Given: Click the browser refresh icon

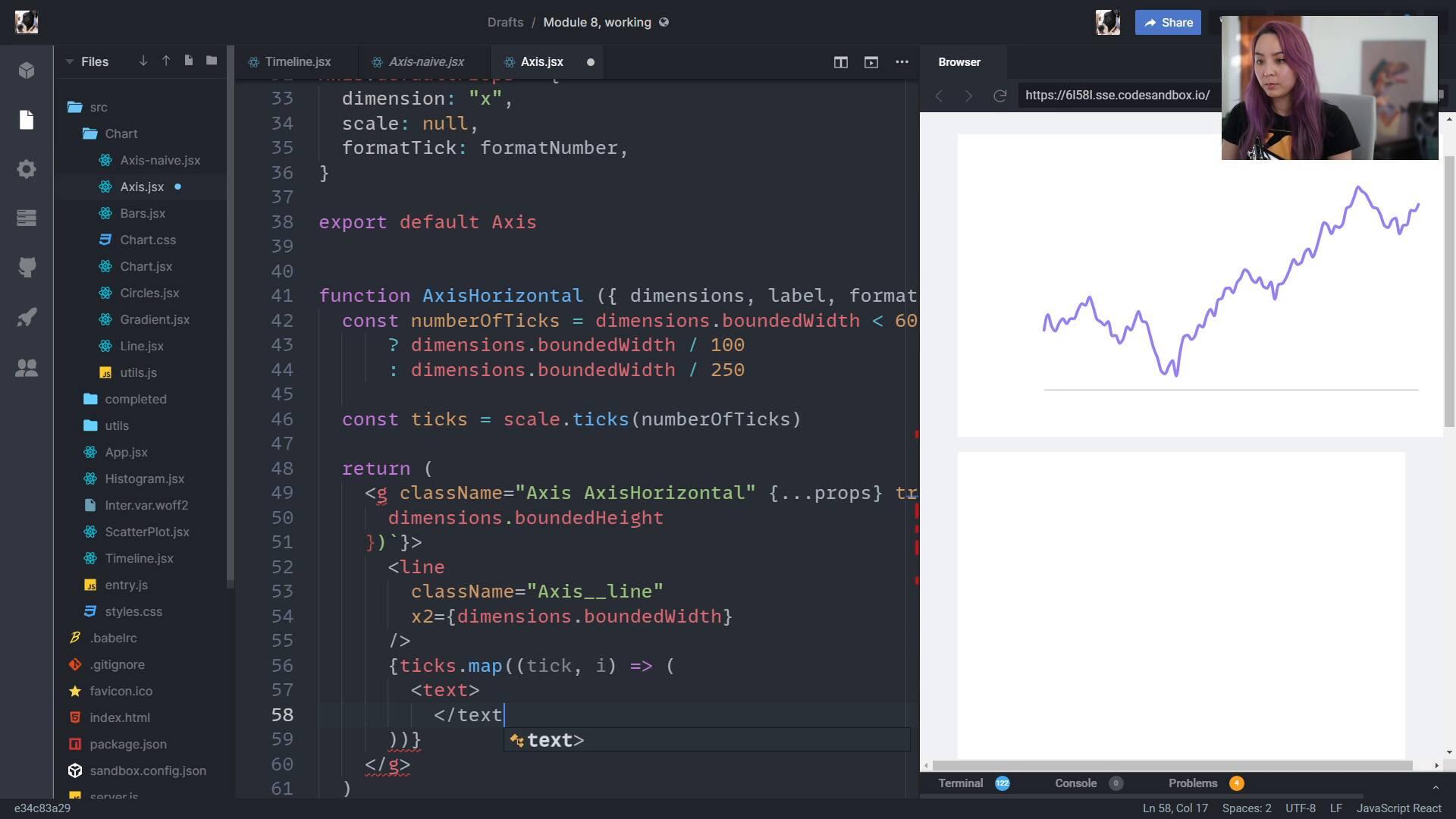Looking at the screenshot, I should [x=1000, y=95].
